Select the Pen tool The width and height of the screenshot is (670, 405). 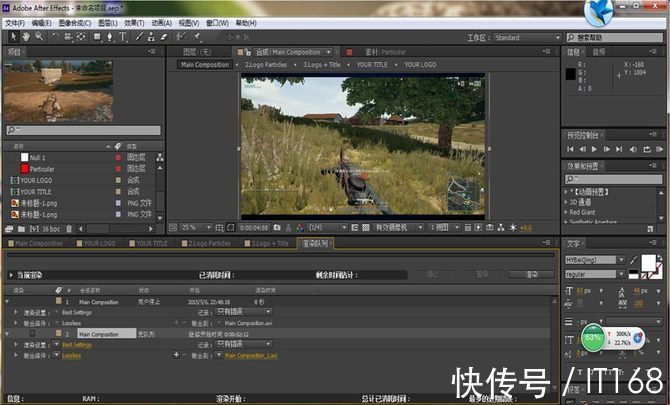[110, 37]
